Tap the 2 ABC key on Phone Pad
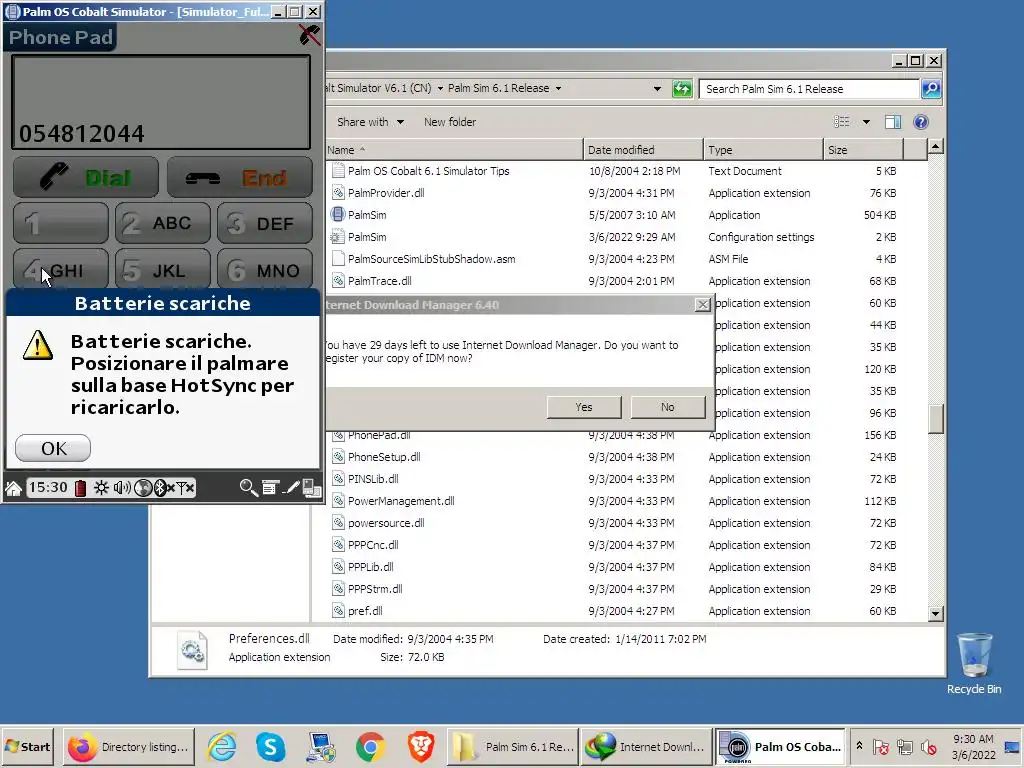Image resolution: width=1024 pixels, height=768 pixels. (163, 223)
